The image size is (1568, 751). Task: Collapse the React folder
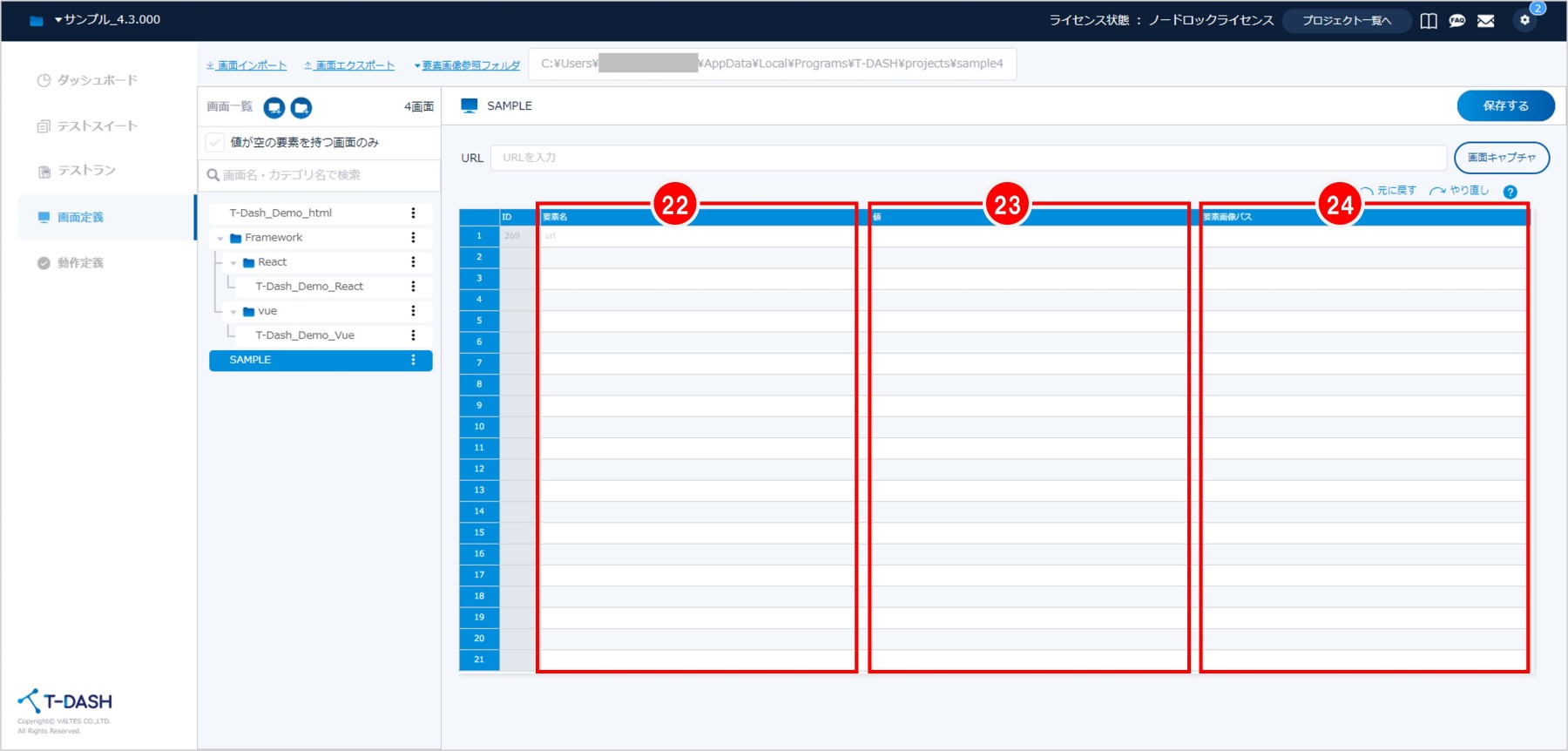tap(233, 262)
